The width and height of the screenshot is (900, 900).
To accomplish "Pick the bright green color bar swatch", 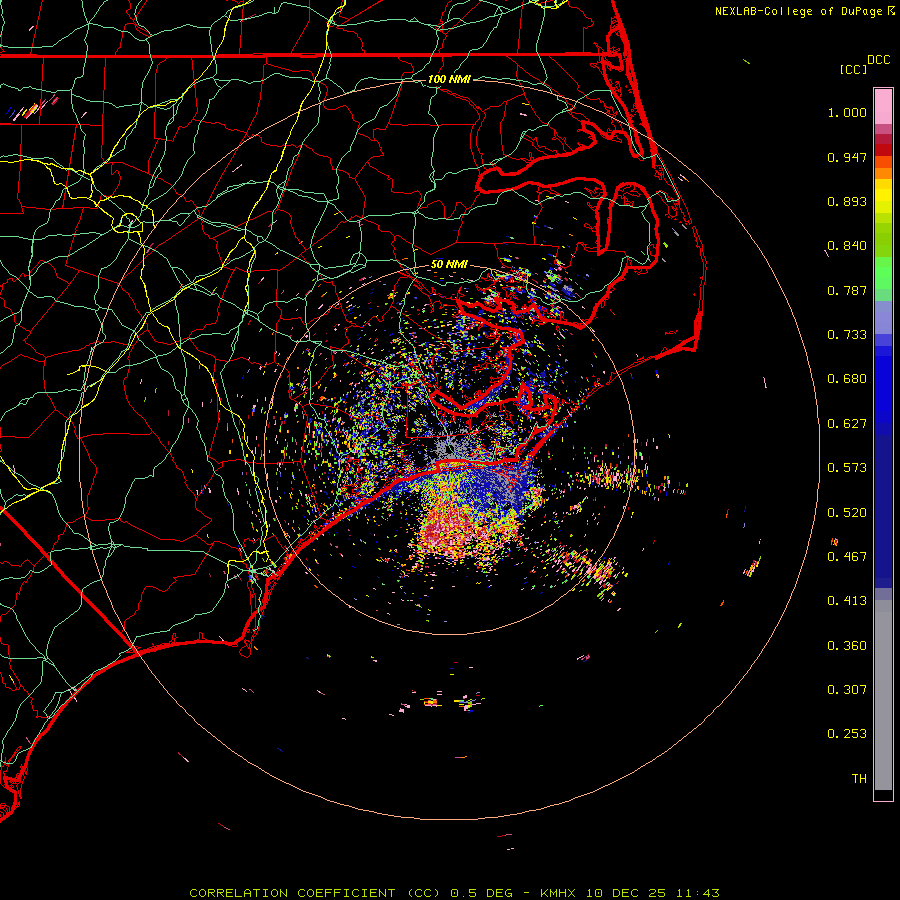I will 883,273.
